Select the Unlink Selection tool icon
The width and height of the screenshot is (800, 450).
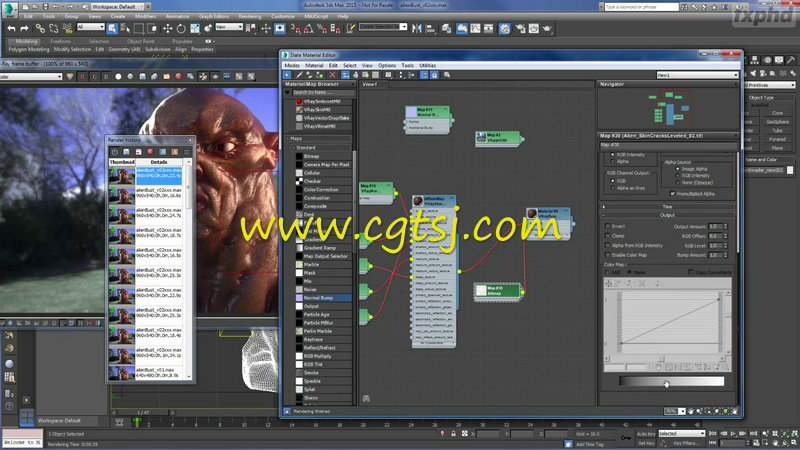[54, 29]
